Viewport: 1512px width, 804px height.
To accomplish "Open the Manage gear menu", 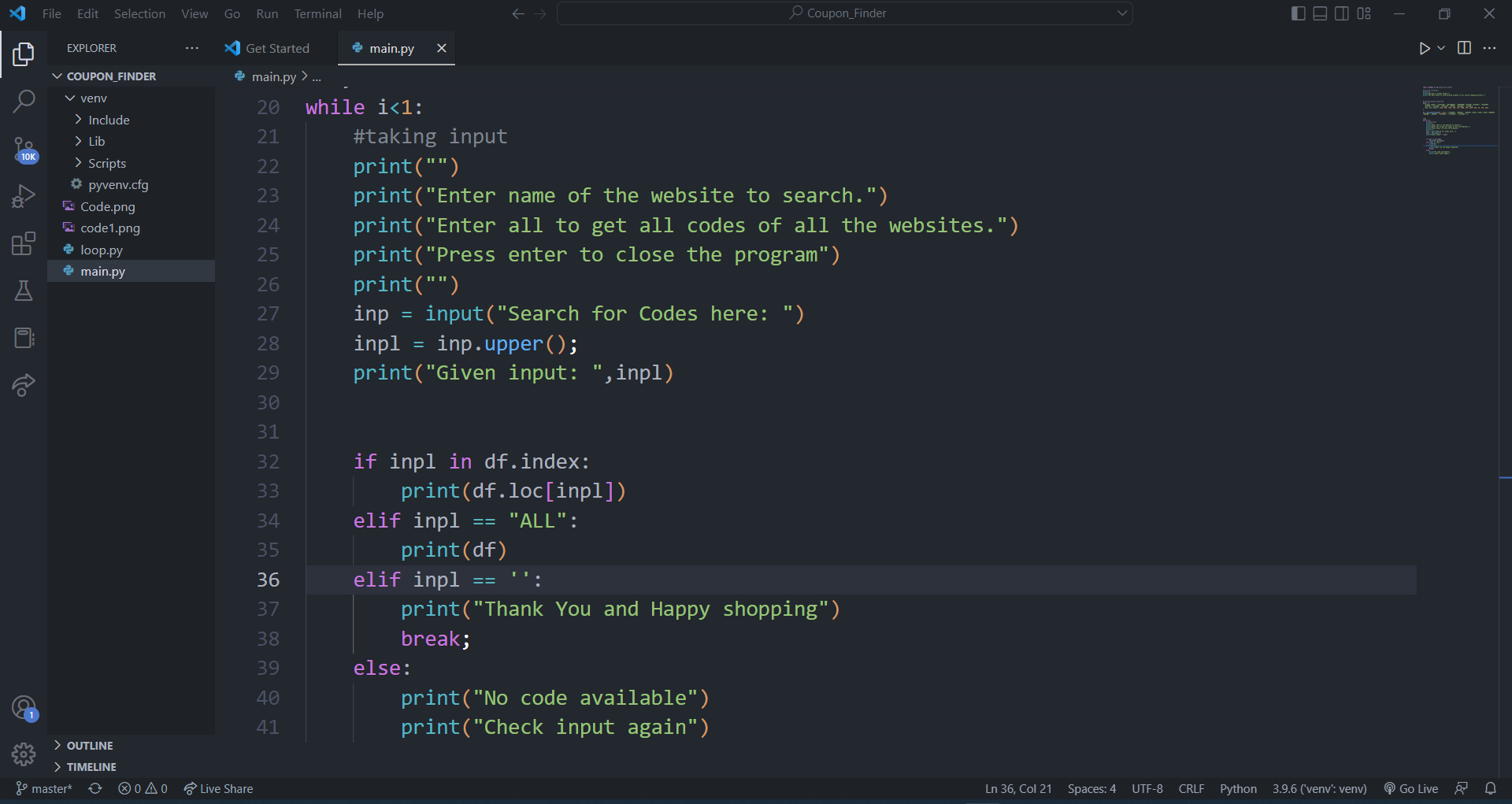I will pos(24,754).
